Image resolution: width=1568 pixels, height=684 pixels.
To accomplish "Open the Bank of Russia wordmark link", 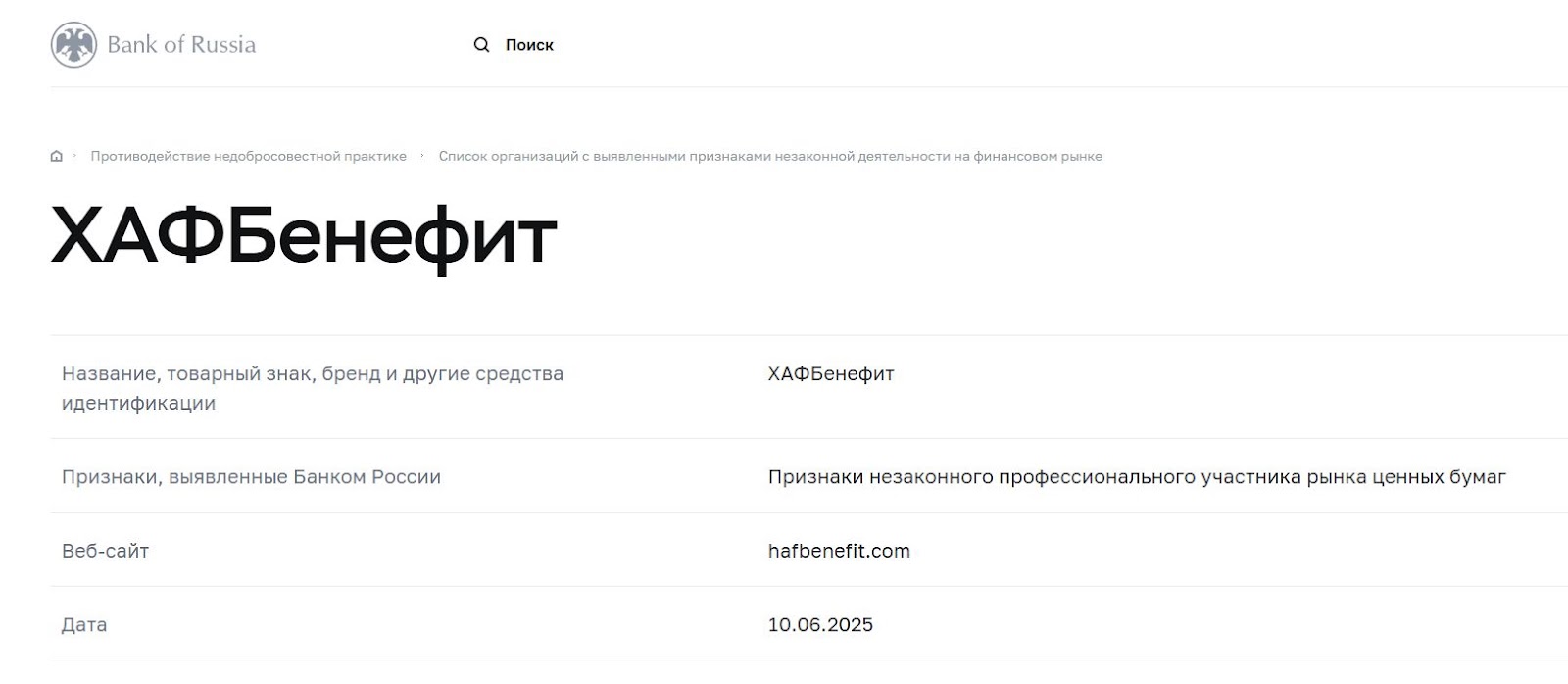I will (181, 45).
